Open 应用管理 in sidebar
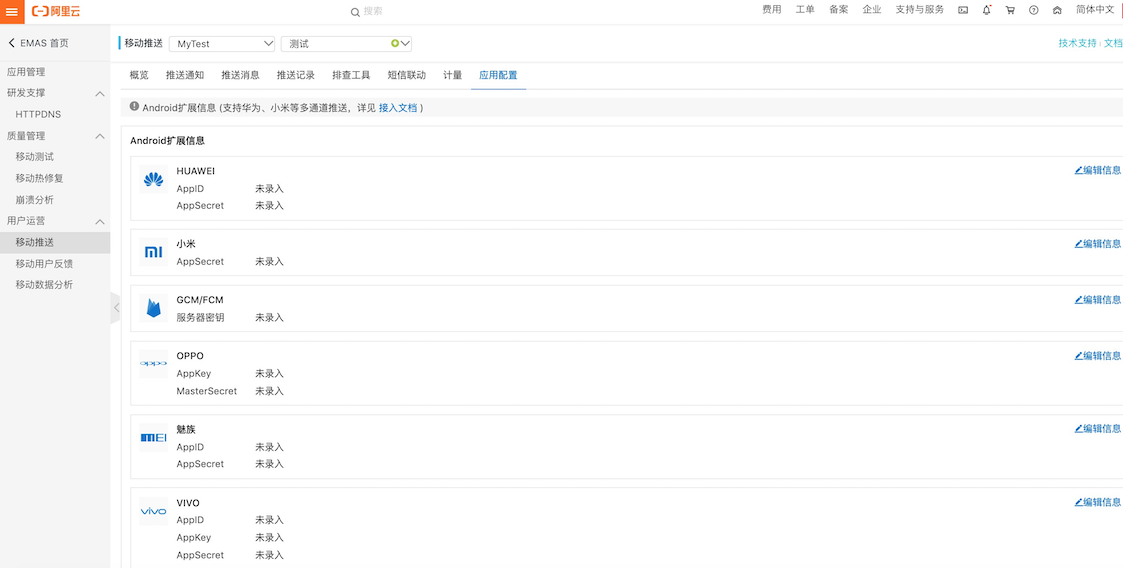This screenshot has height=568, width=1123. [x=26, y=72]
